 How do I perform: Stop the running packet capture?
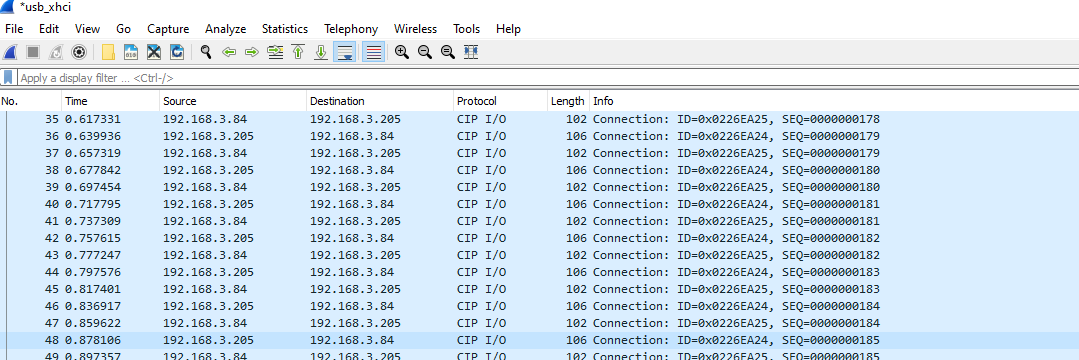click(32, 52)
